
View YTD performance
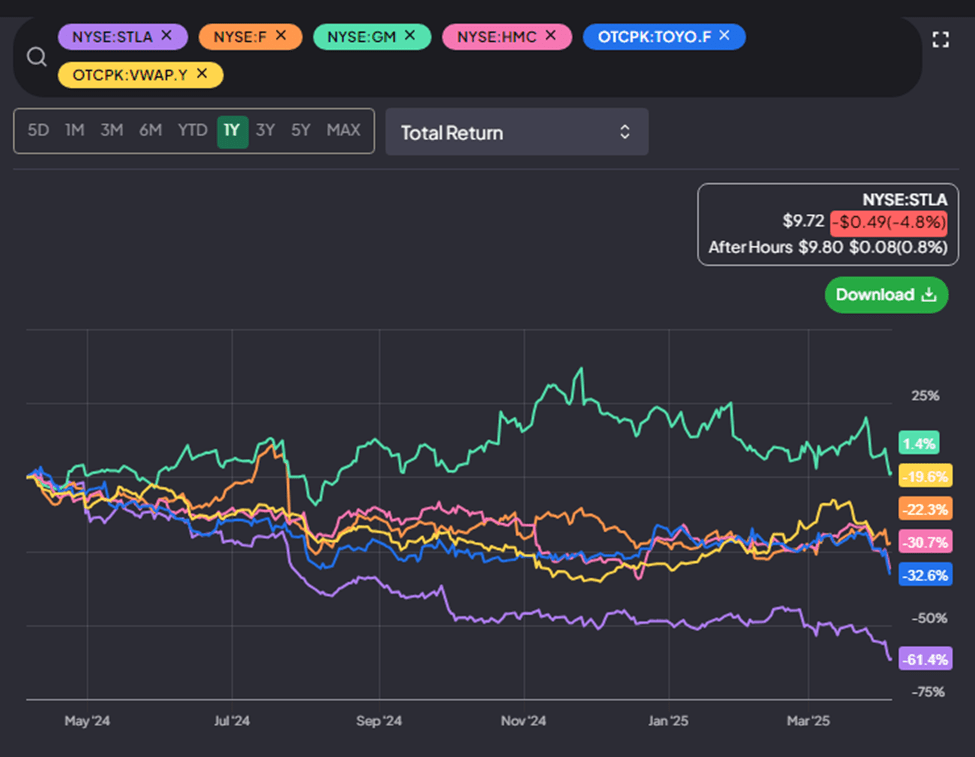(192, 130)
